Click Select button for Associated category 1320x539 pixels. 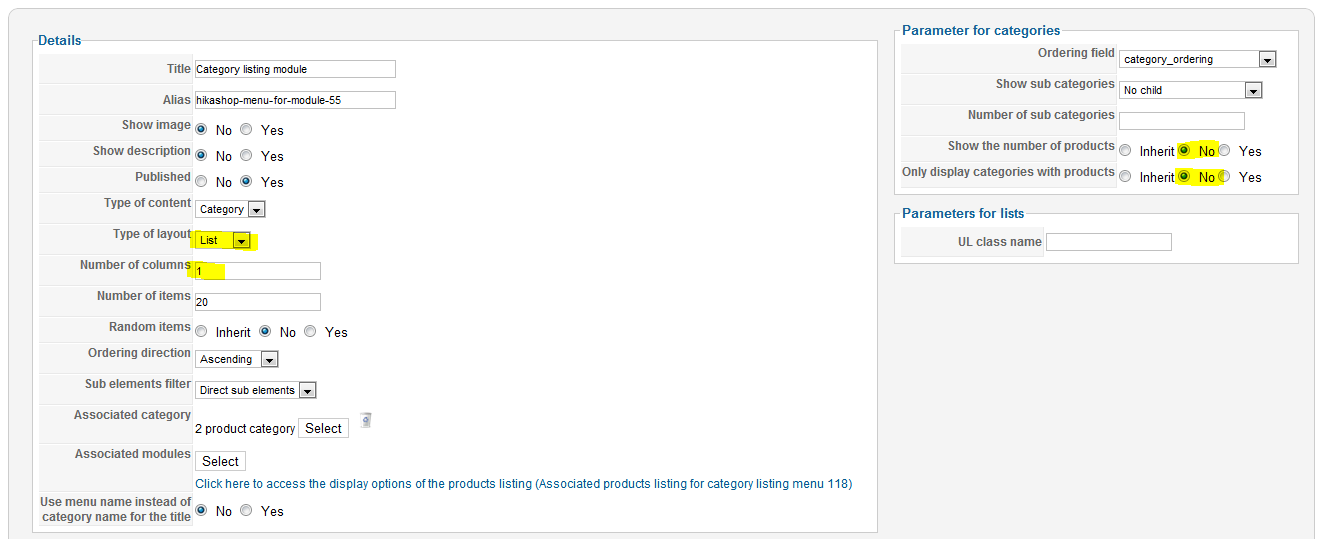(323, 428)
